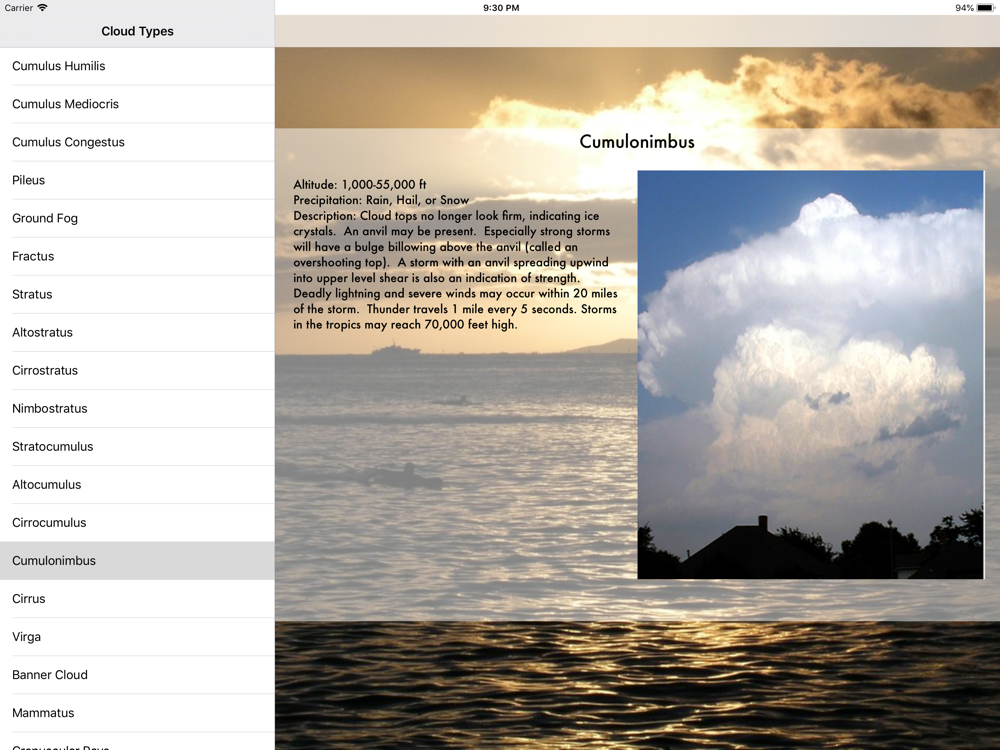Tap the Cumulonimbus detail heading

[x=636, y=142]
